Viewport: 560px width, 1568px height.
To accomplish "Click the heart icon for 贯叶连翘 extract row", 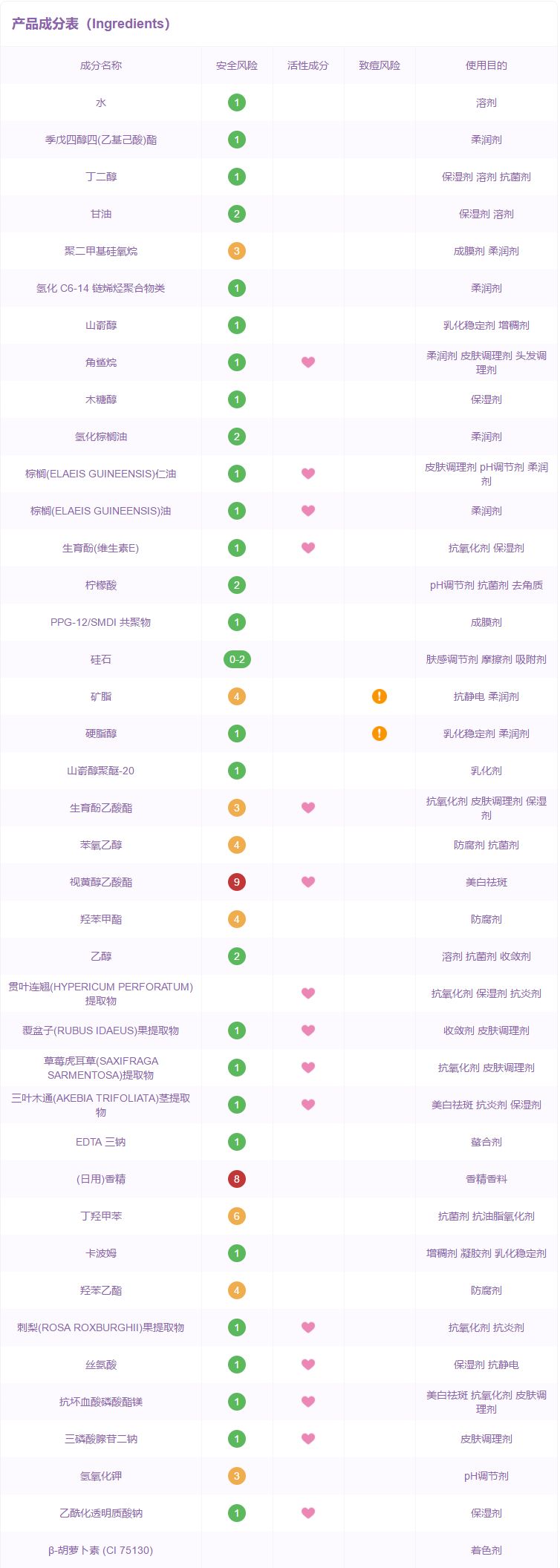I will pyautogui.click(x=308, y=993).
